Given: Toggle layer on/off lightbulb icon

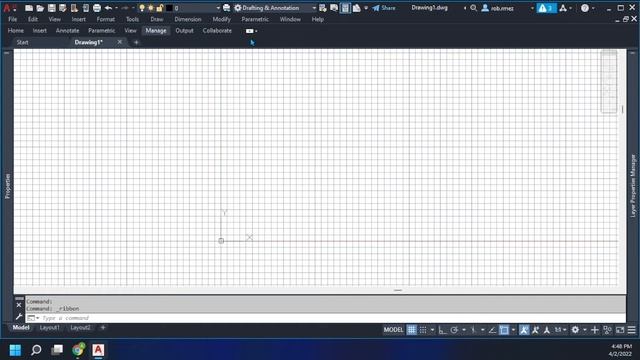Looking at the screenshot, I should [x=142, y=8].
